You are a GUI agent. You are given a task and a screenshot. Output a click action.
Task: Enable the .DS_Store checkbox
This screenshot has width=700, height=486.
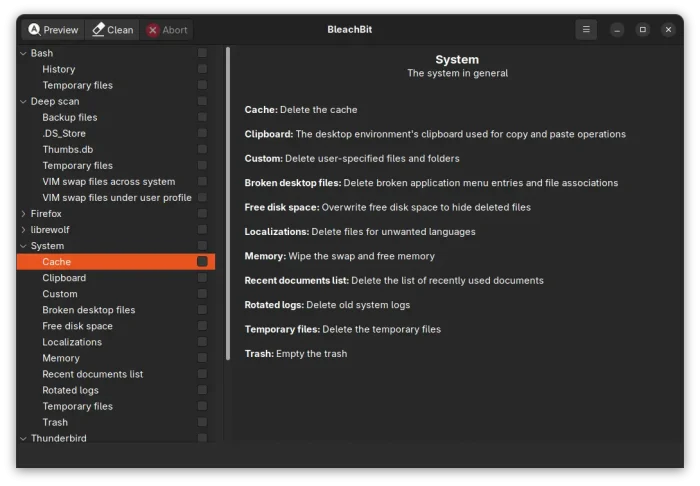[x=202, y=133]
